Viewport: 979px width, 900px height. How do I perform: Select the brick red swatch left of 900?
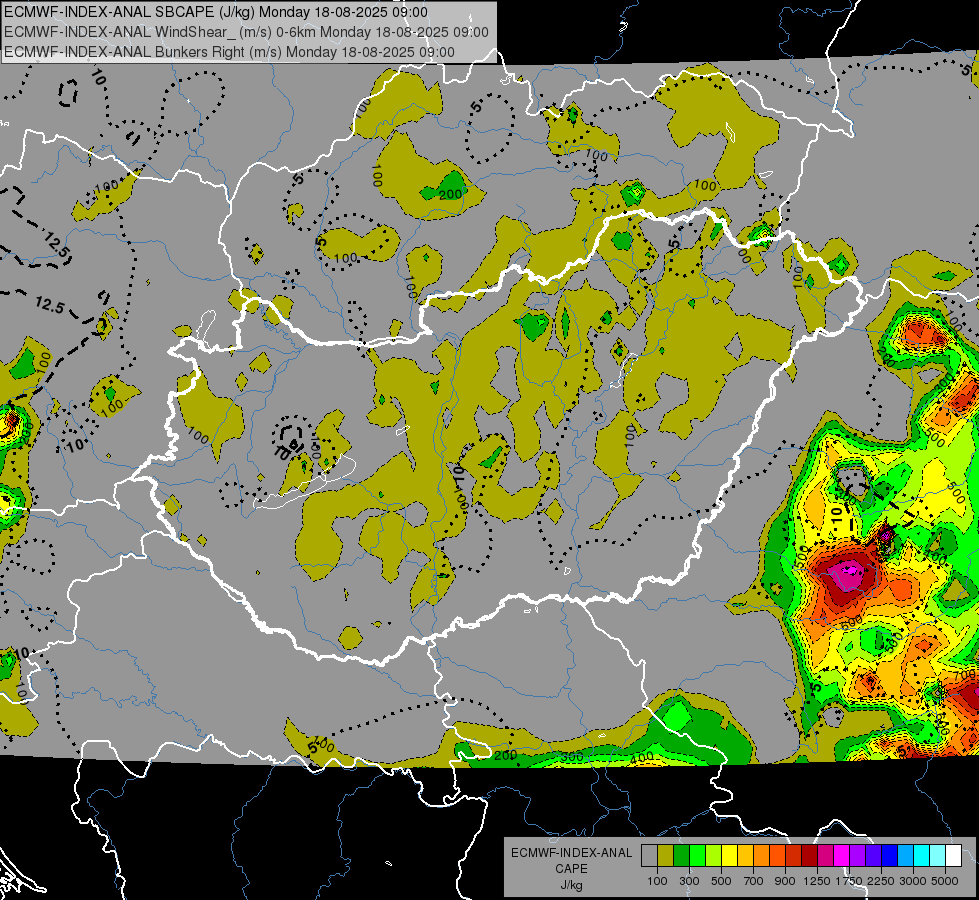pos(794,856)
